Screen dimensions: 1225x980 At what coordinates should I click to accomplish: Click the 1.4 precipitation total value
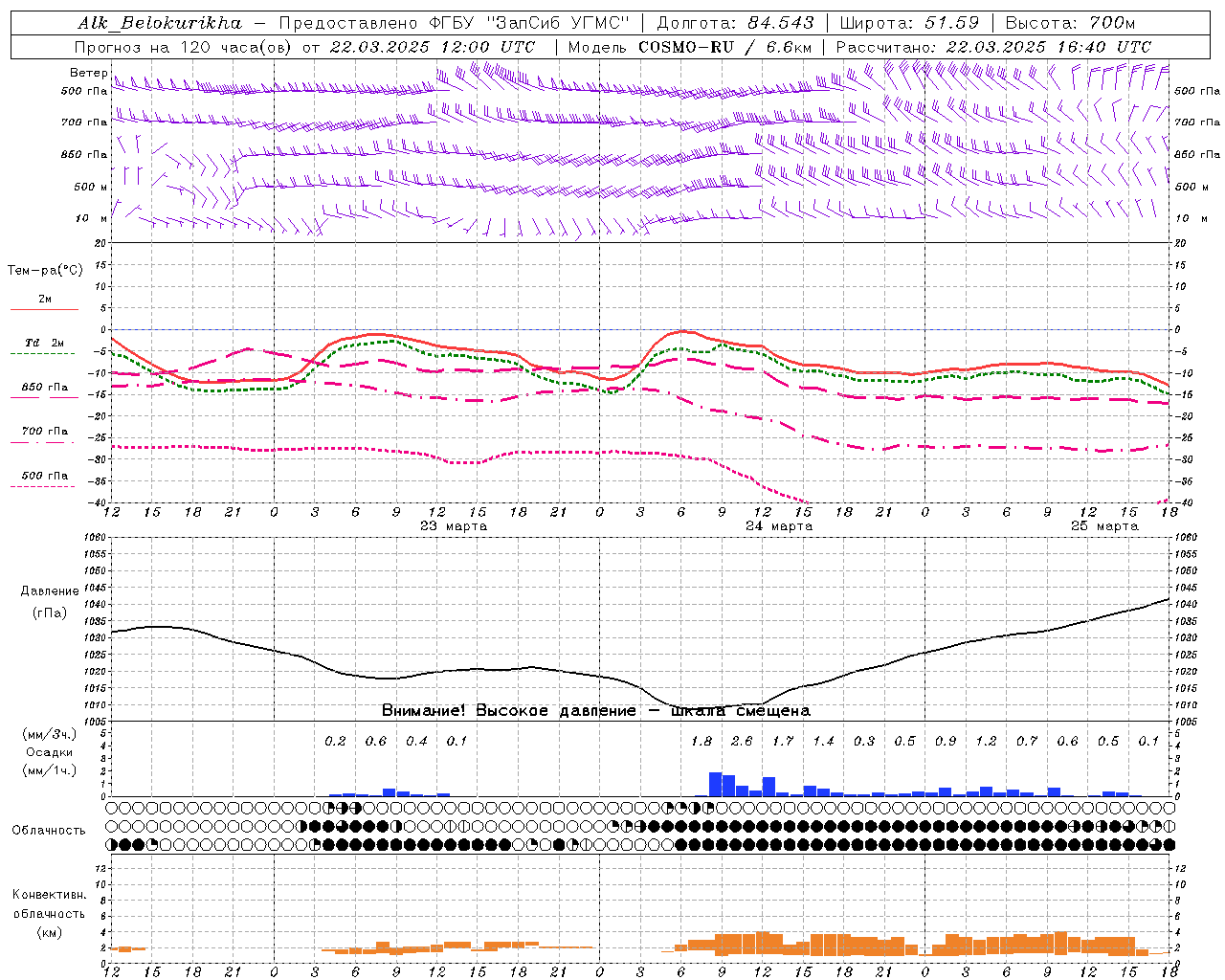point(823,742)
